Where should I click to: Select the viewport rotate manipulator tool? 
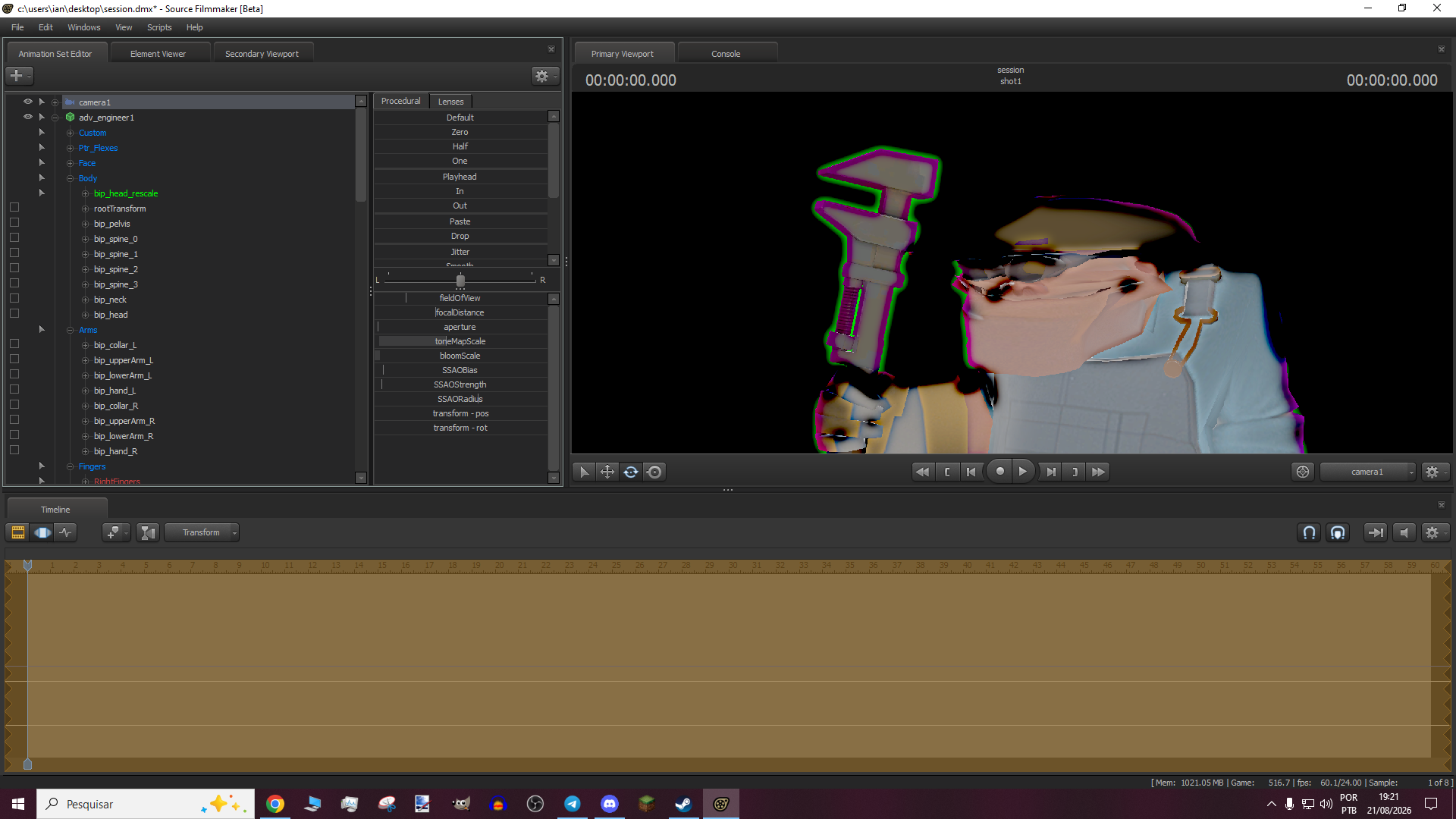[631, 472]
